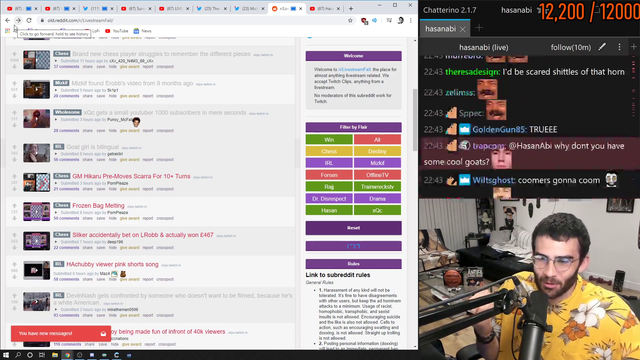Go back using the browser back arrow

click(x=7, y=20)
